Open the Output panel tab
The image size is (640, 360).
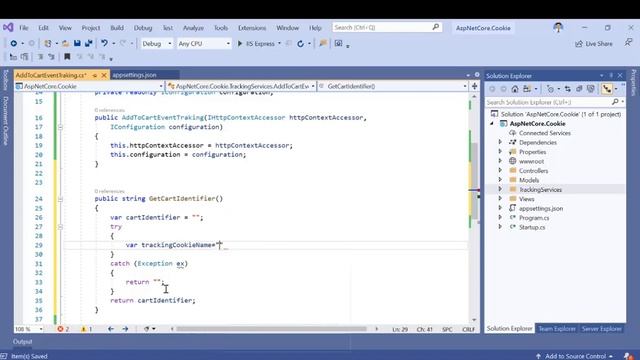(x=22, y=342)
